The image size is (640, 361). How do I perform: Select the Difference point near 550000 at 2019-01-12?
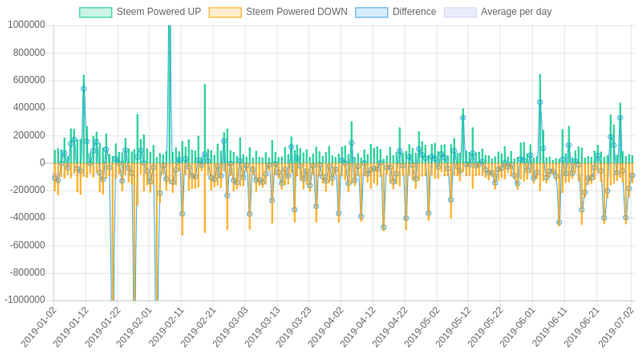tap(84, 89)
